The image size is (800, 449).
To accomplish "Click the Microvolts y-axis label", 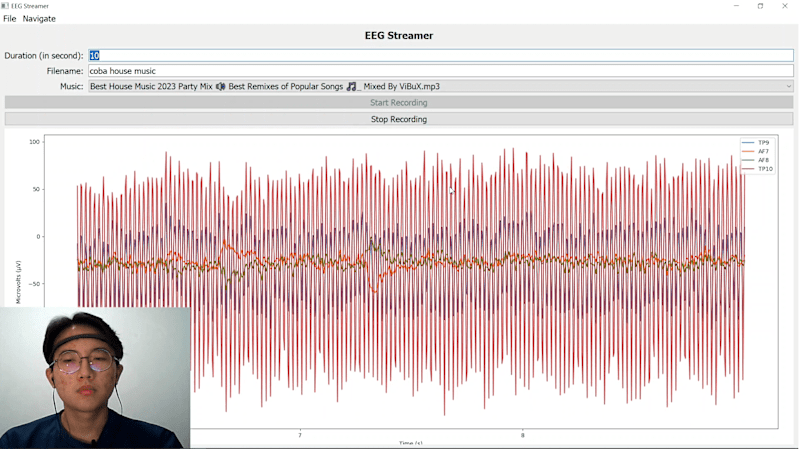I will coord(18,282).
